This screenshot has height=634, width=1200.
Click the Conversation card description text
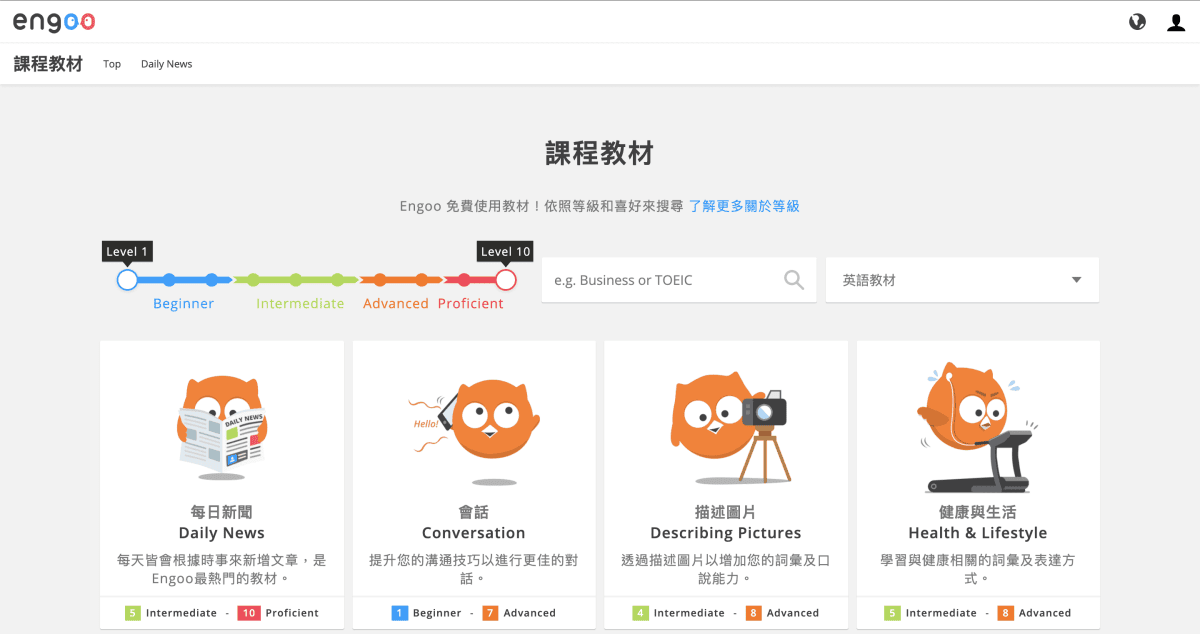474,569
